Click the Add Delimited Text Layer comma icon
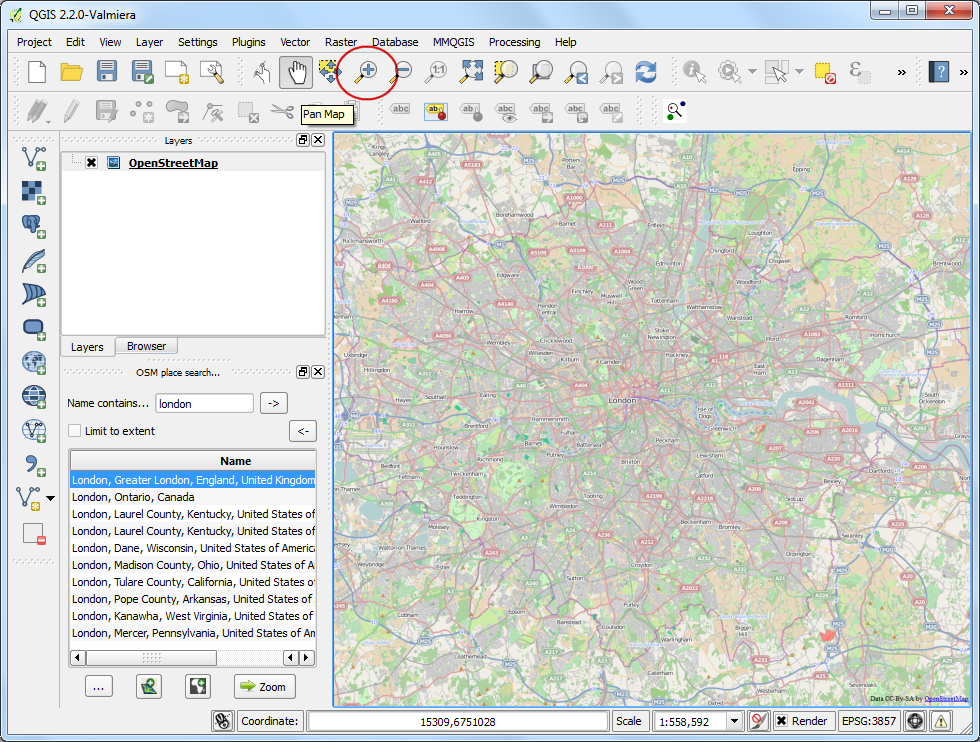The image size is (980, 742). [x=34, y=464]
